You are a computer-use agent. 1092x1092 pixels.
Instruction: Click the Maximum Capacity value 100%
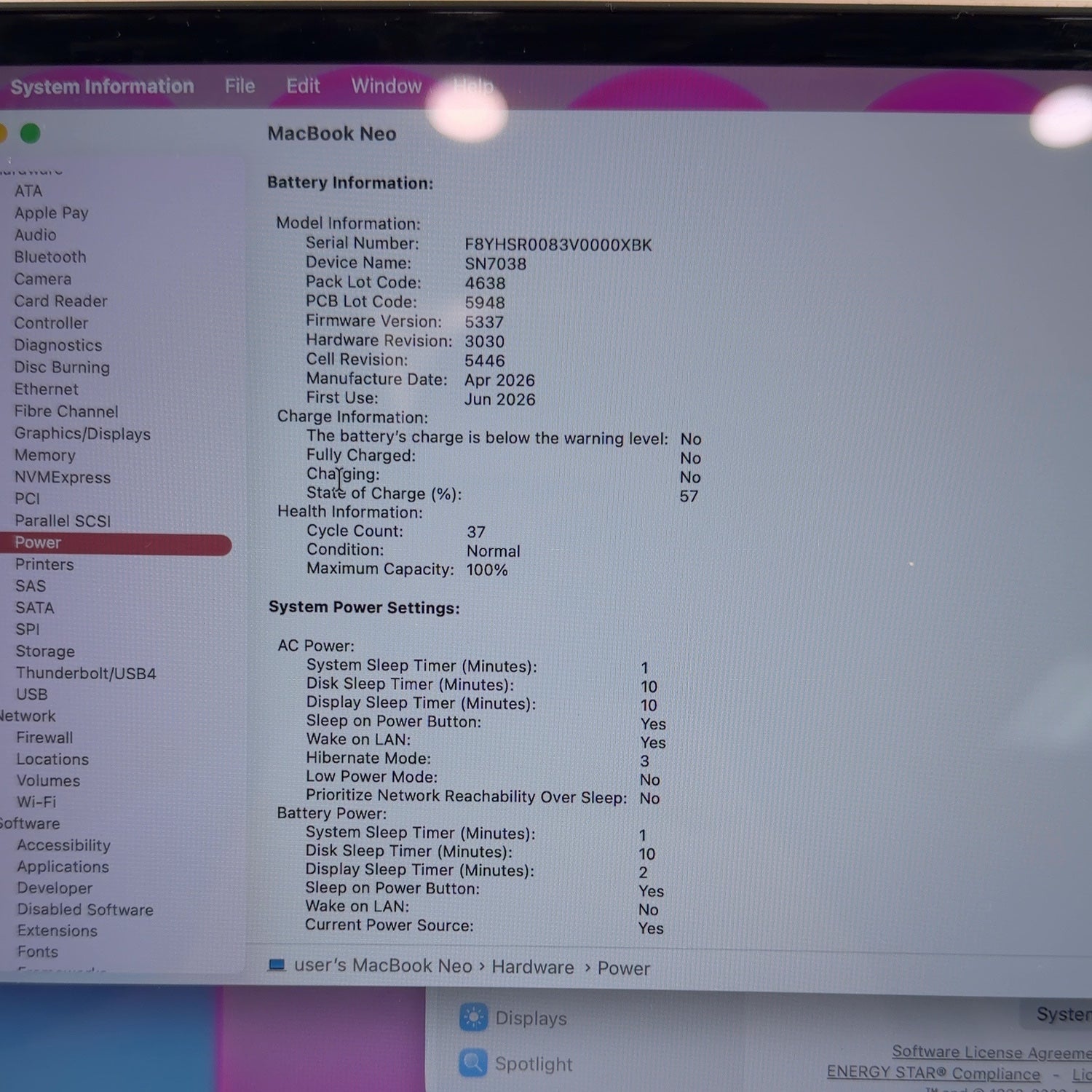[x=487, y=570]
